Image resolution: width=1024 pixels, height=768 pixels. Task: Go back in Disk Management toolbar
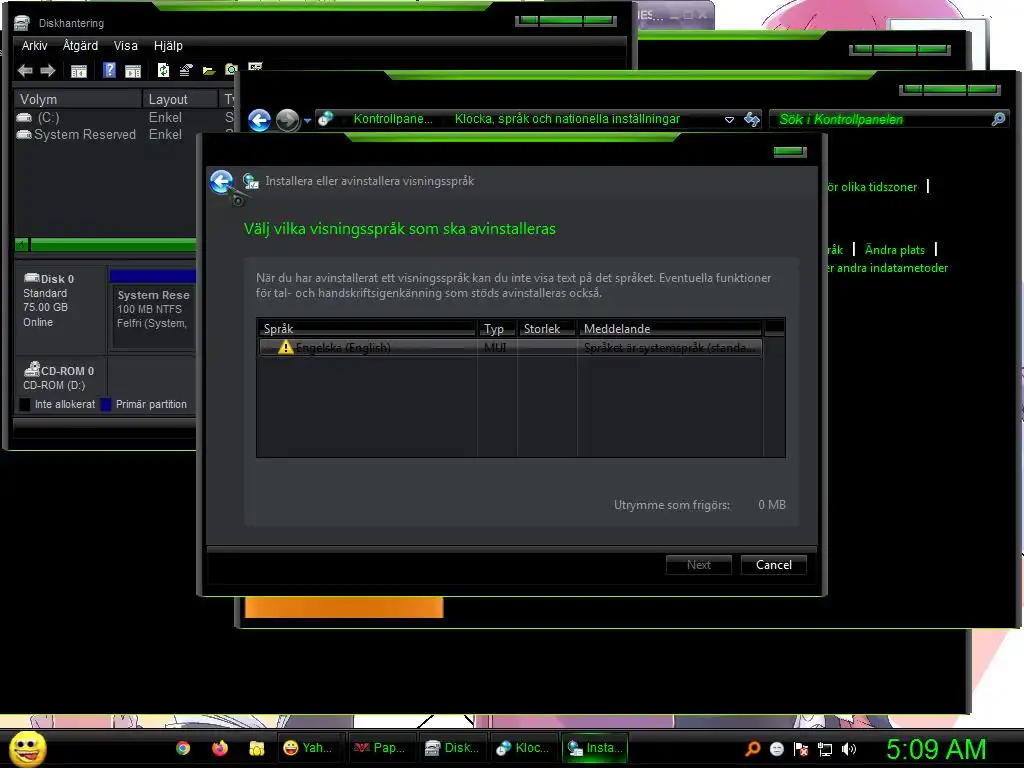point(25,71)
